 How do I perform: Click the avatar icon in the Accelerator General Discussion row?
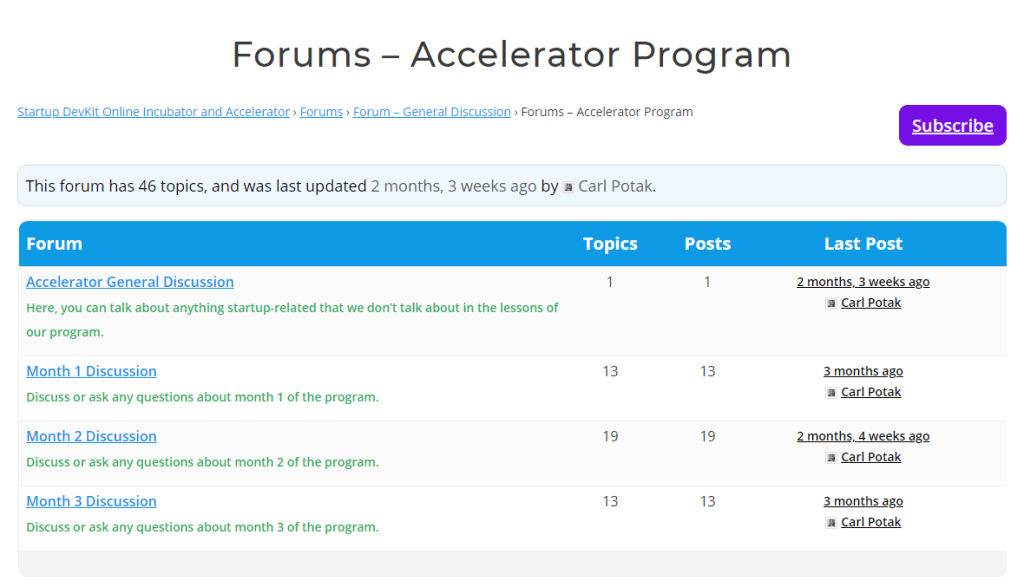click(830, 302)
